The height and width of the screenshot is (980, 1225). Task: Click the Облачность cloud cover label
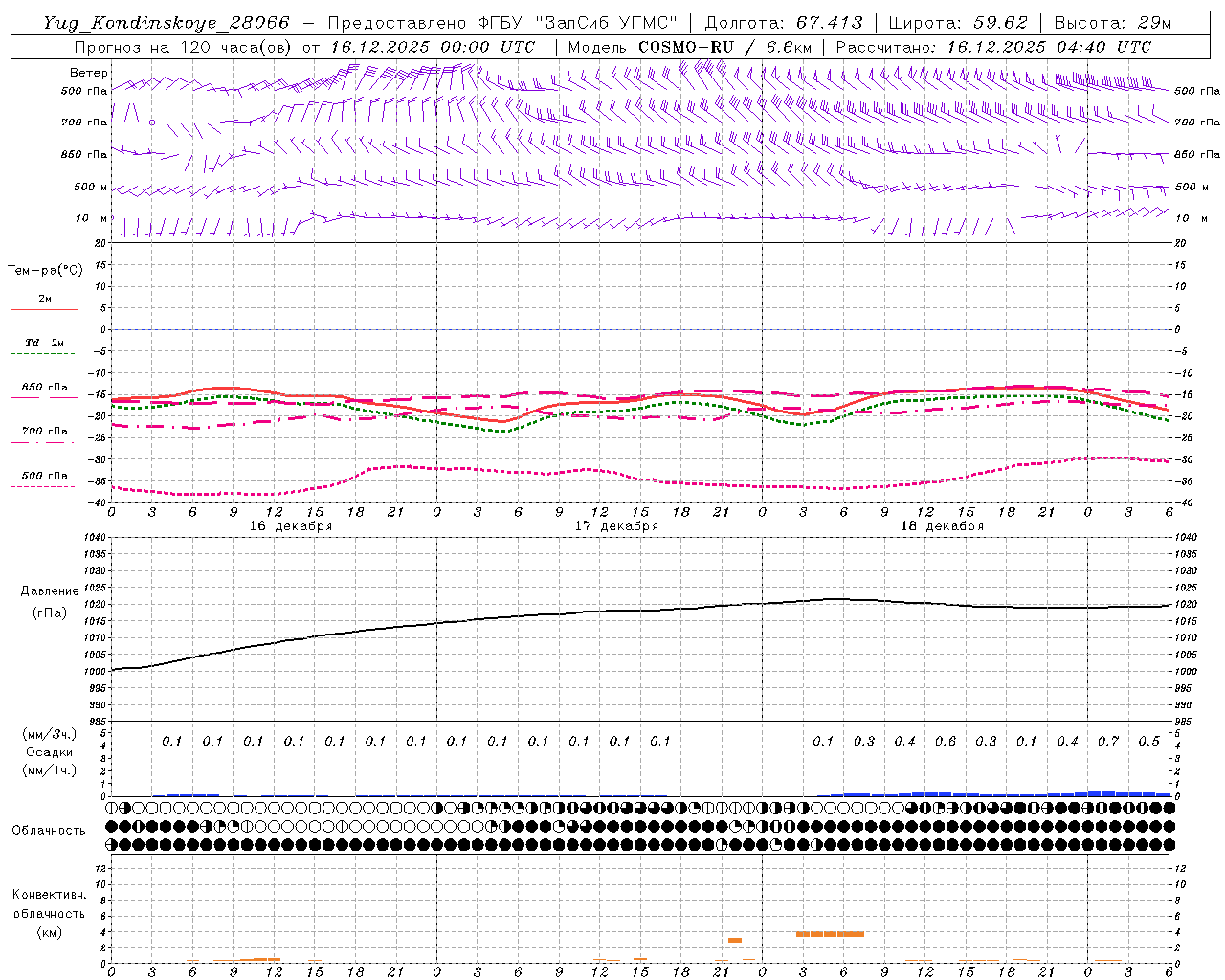49,831
